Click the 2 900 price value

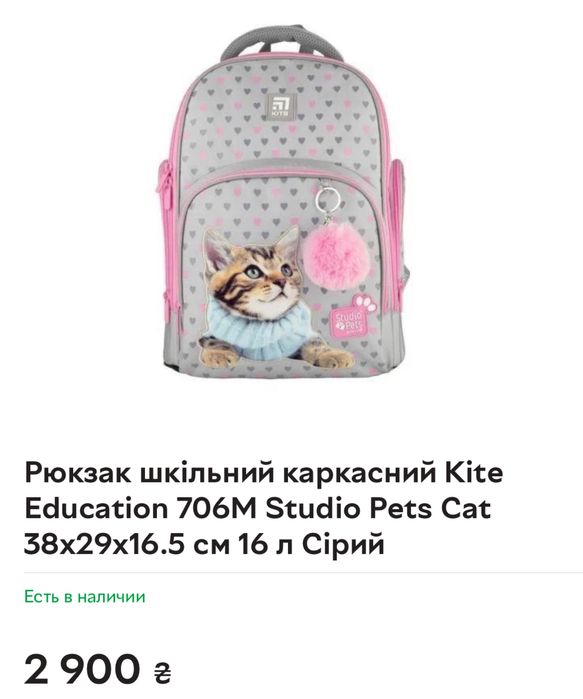[82, 669]
